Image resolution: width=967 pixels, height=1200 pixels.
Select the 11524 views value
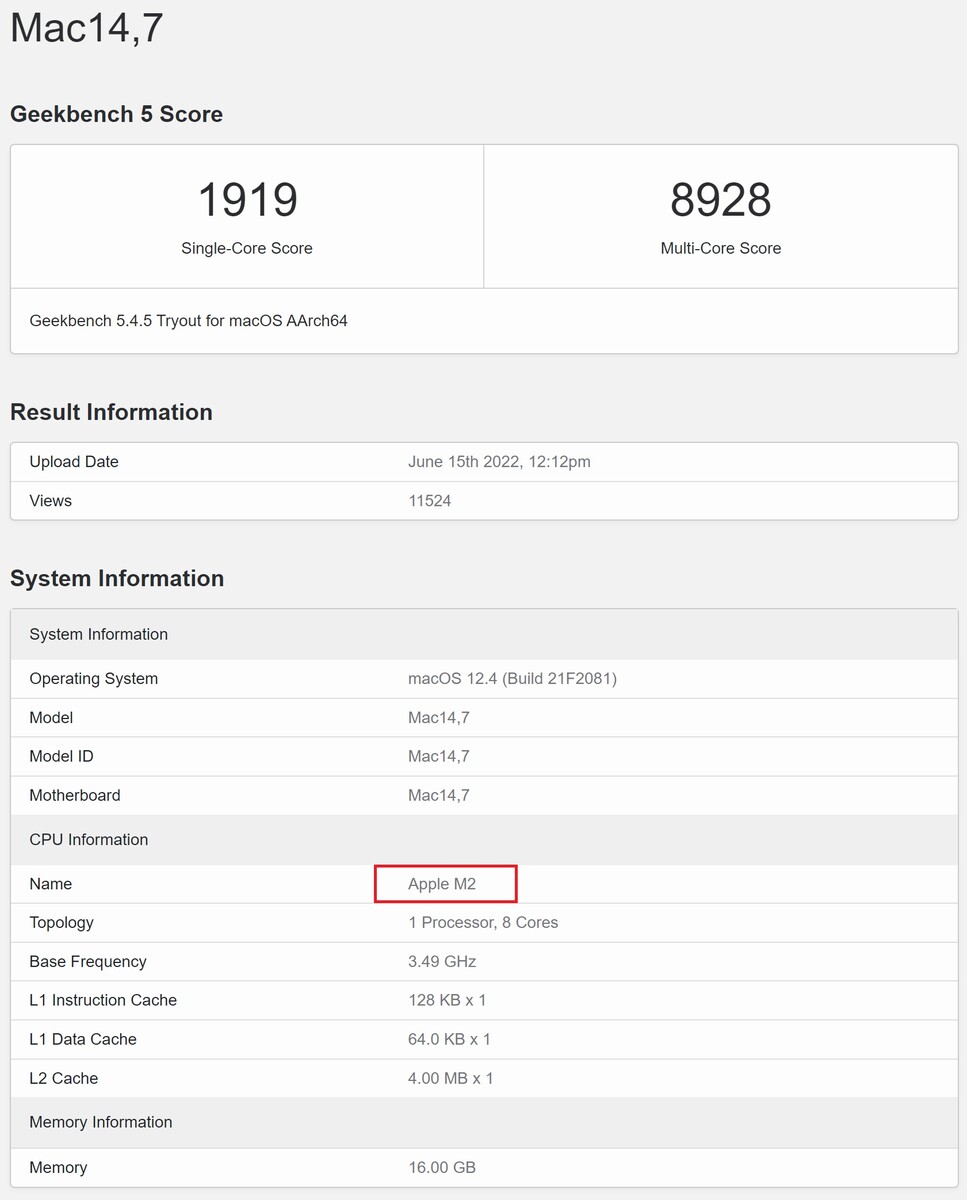[x=429, y=501]
